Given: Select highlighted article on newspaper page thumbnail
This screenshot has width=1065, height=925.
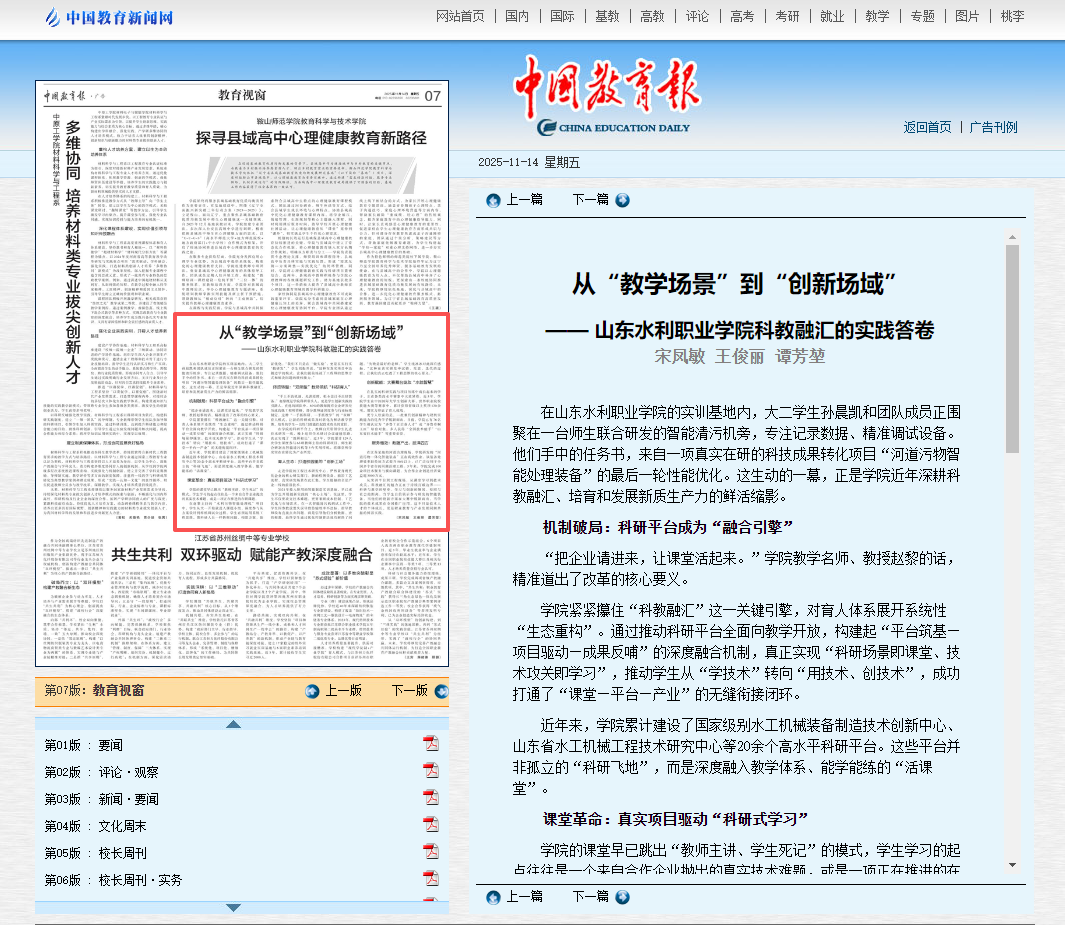Looking at the screenshot, I should 311,422.
